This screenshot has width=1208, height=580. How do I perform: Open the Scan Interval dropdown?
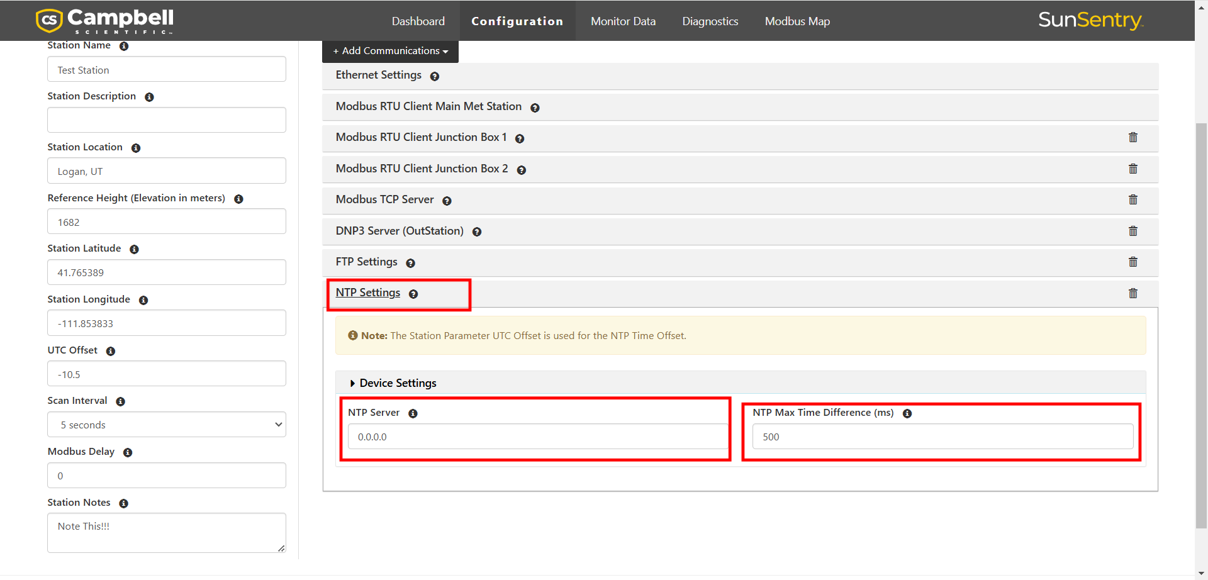pyautogui.click(x=166, y=425)
